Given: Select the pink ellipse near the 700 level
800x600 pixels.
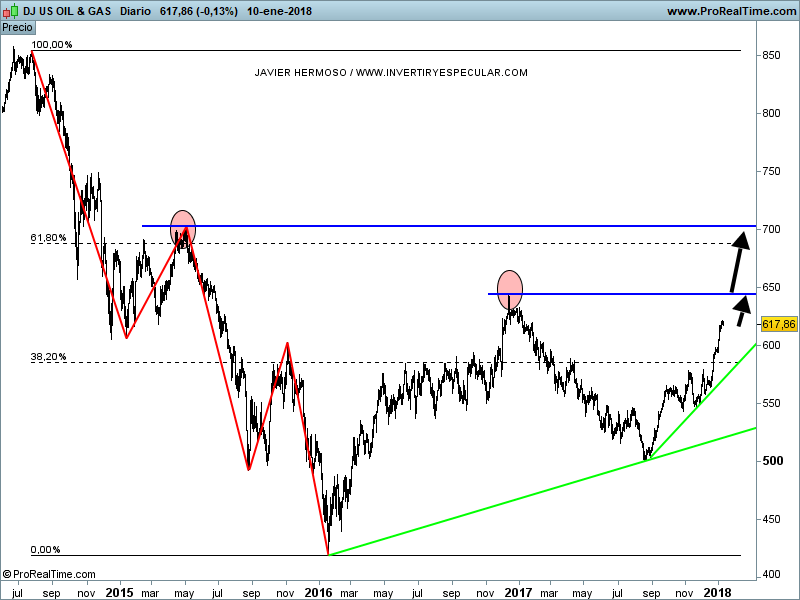Looking at the screenshot, I should tap(183, 228).
